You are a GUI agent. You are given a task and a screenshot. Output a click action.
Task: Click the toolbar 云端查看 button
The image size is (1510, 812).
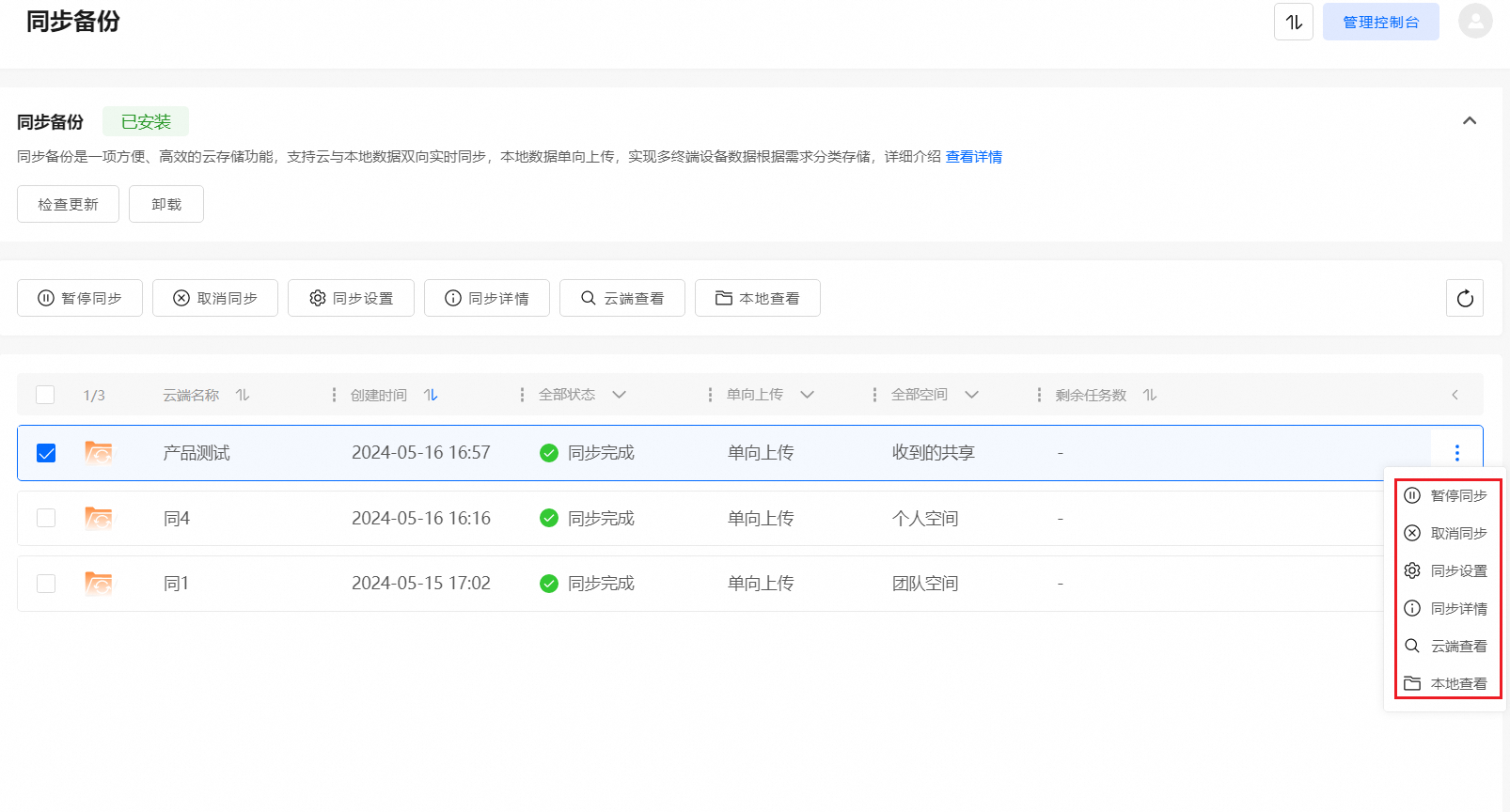(x=622, y=298)
